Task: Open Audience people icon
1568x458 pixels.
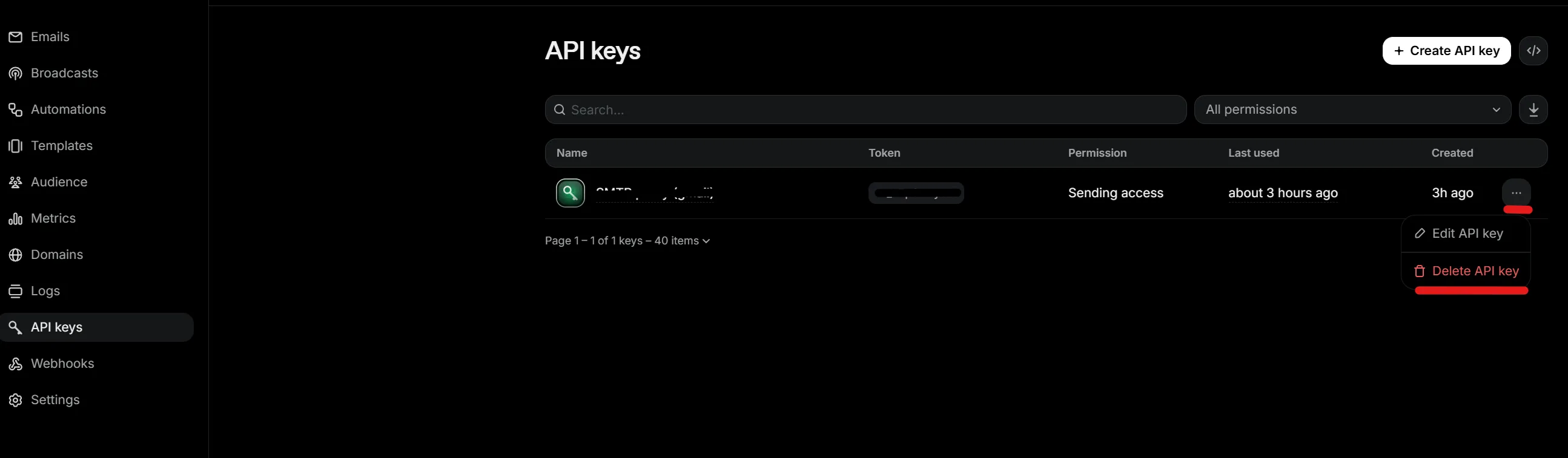Action: click(15, 183)
